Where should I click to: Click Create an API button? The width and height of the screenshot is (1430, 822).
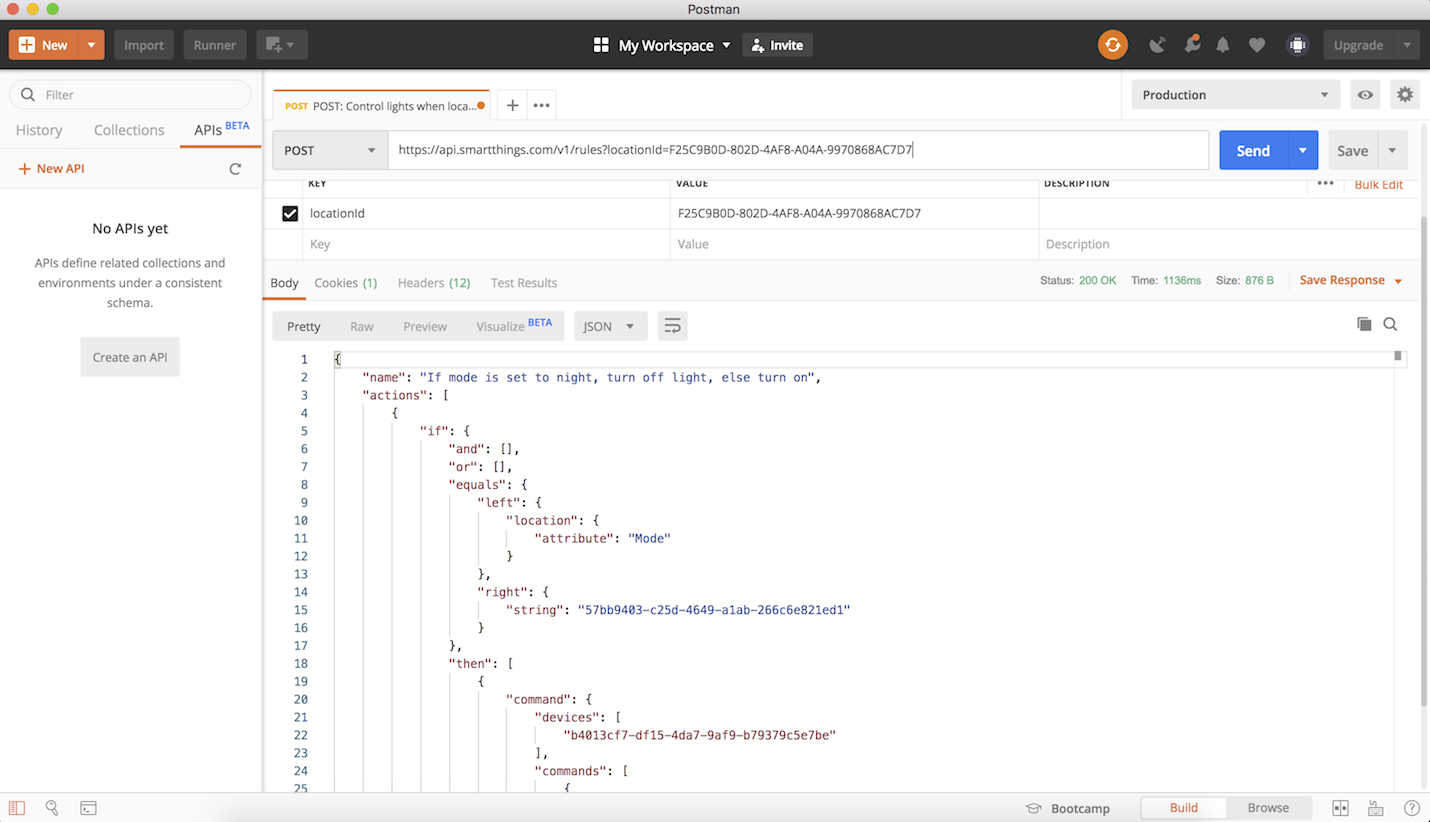(130, 357)
